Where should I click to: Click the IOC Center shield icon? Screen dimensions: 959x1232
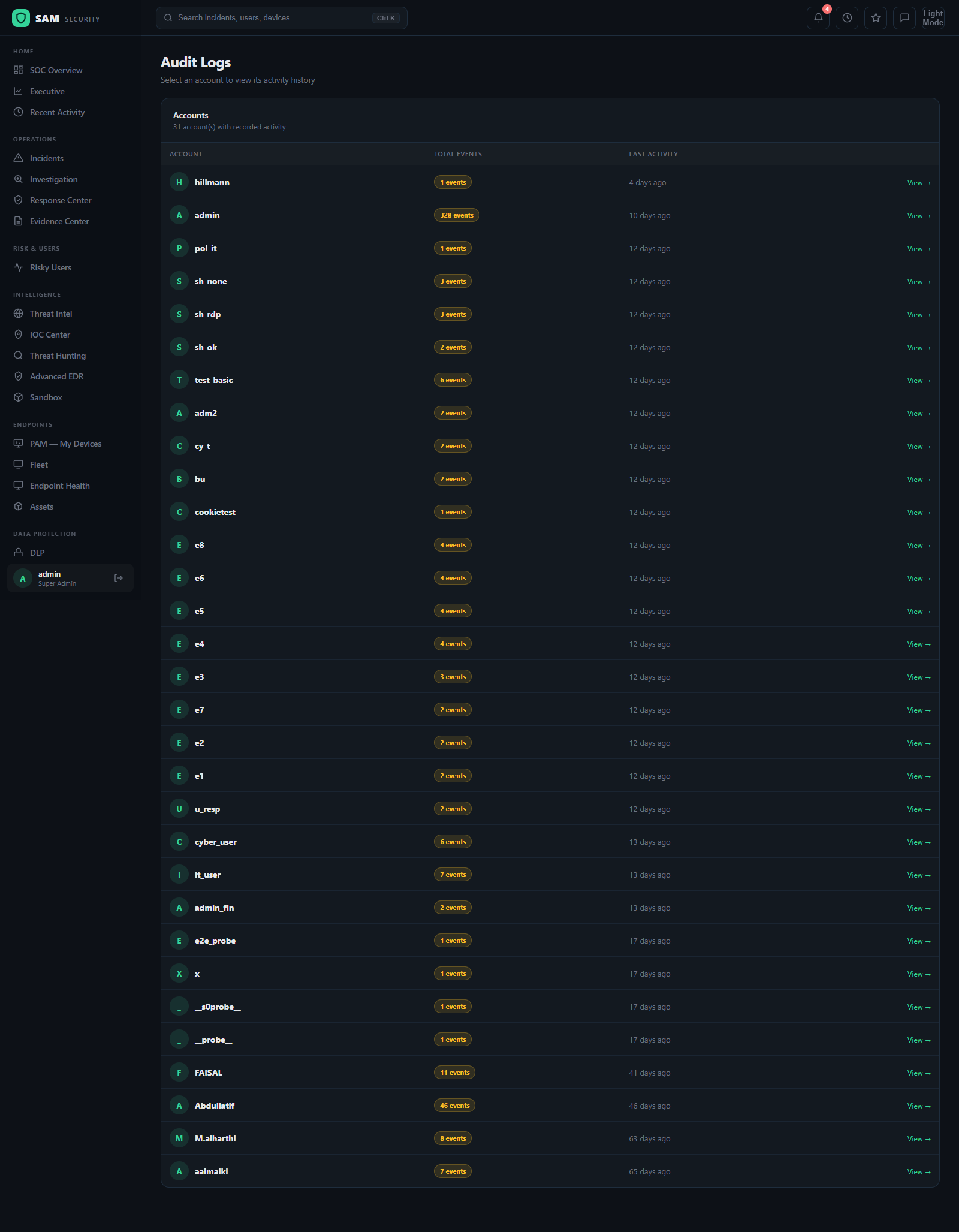pos(19,335)
